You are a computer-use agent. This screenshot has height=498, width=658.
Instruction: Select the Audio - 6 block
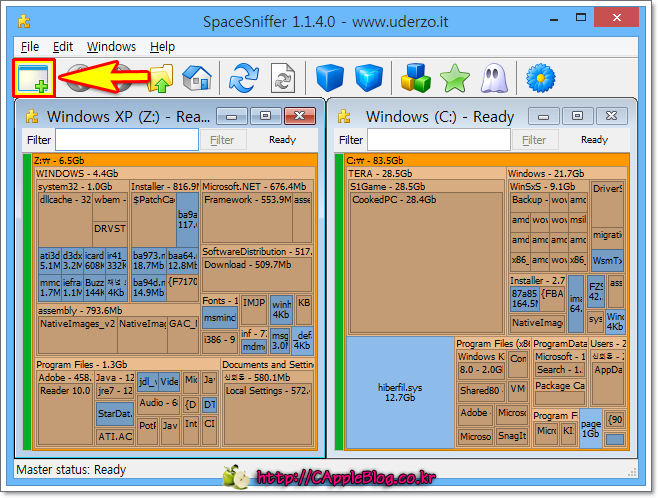coord(159,405)
